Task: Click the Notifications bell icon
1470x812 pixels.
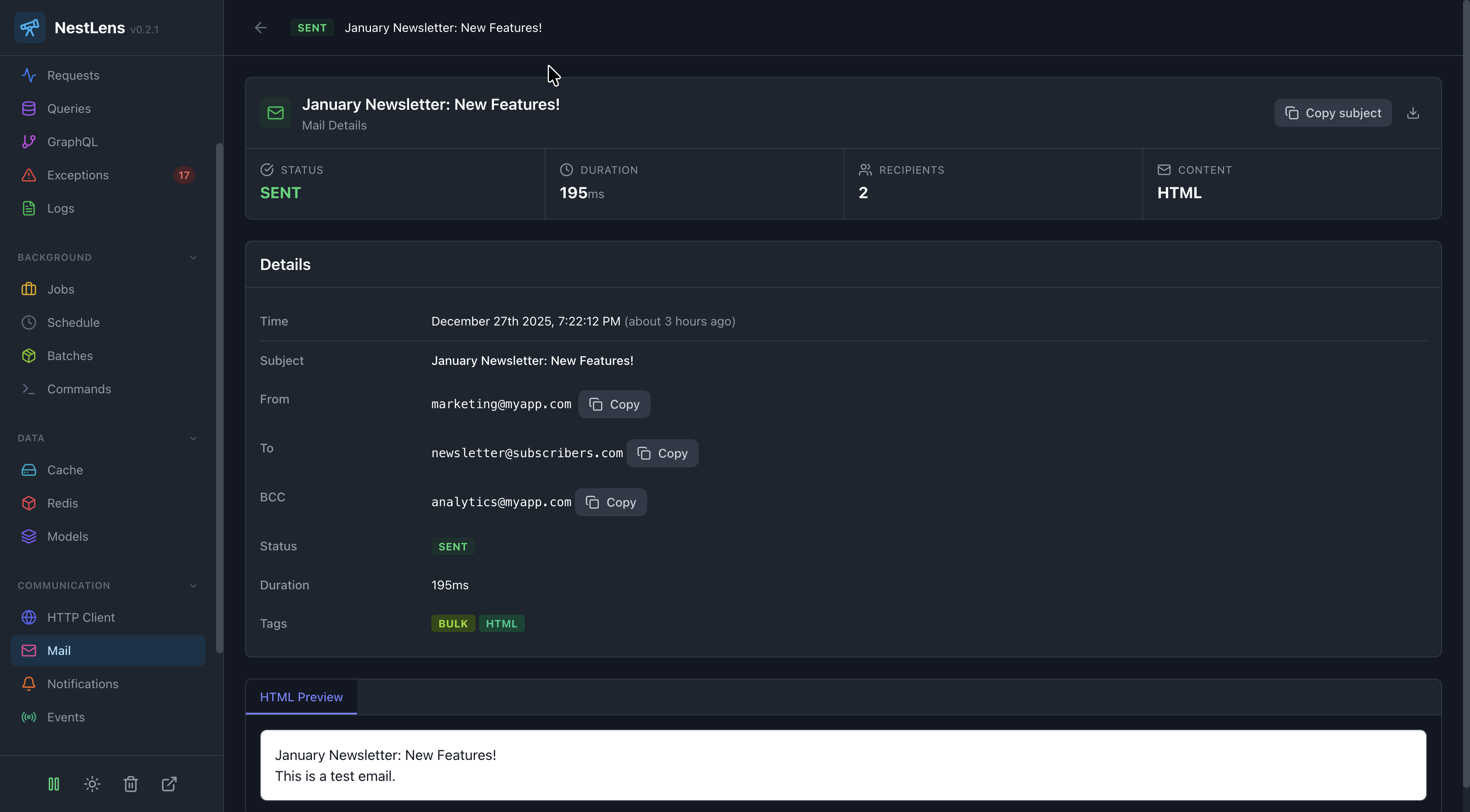Action: tap(28, 684)
